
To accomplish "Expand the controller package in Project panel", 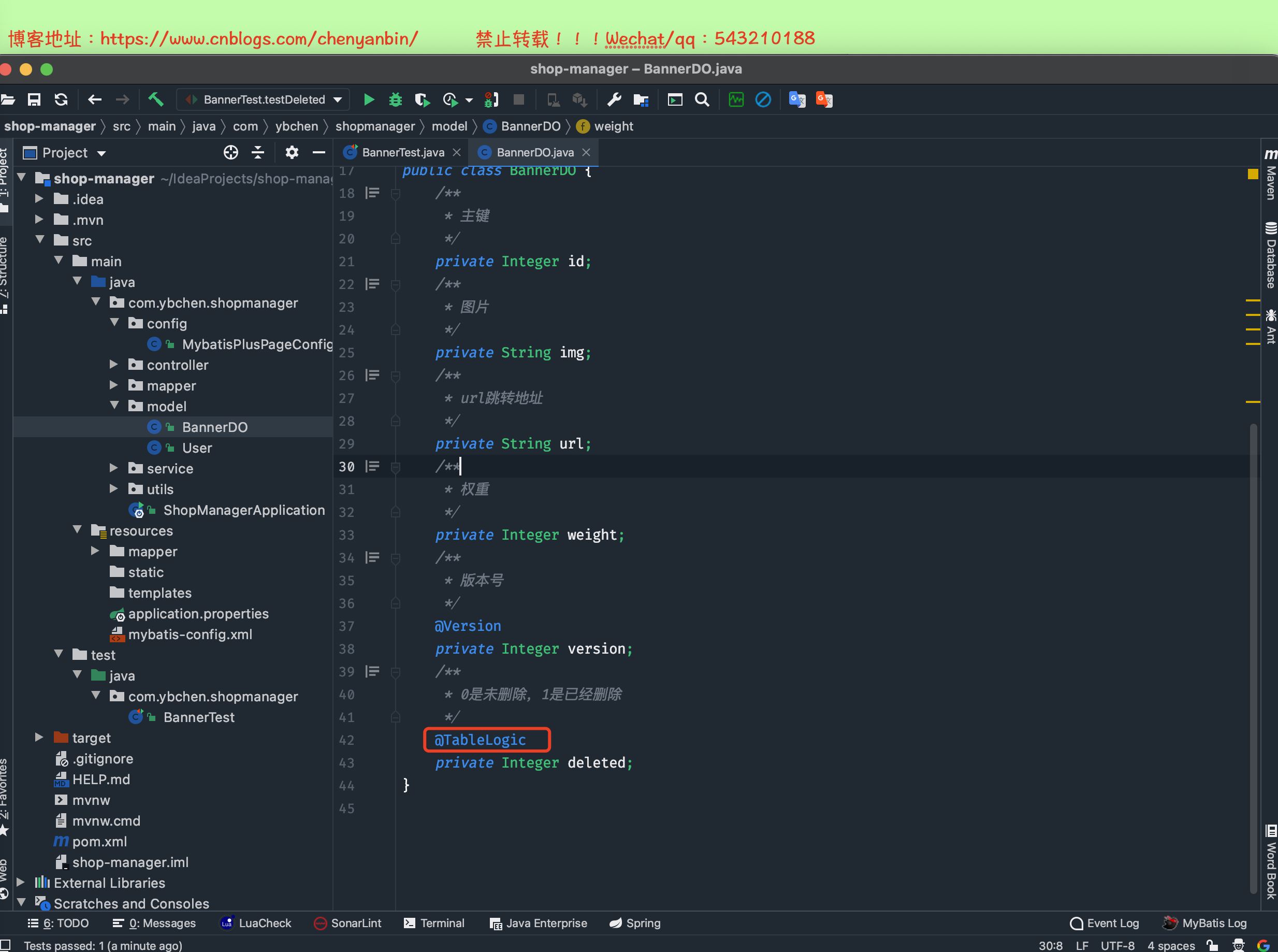I will pyautogui.click(x=113, y=364).
